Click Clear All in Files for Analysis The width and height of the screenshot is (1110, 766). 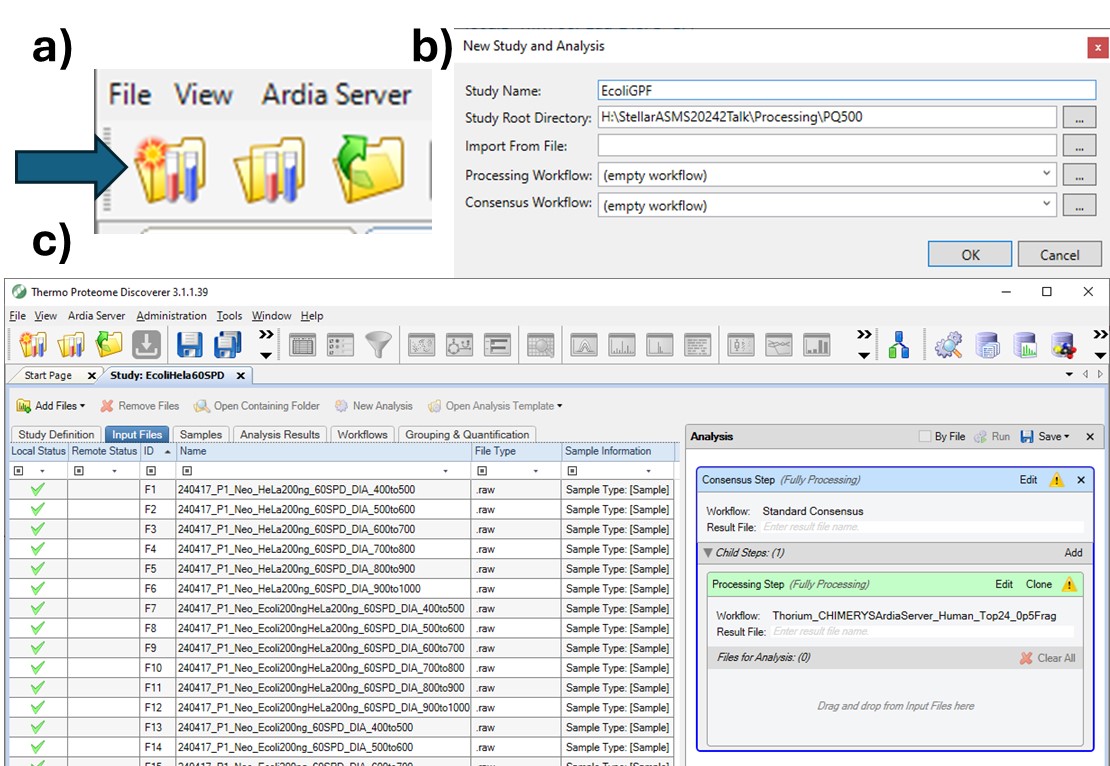pos(1048,658)
